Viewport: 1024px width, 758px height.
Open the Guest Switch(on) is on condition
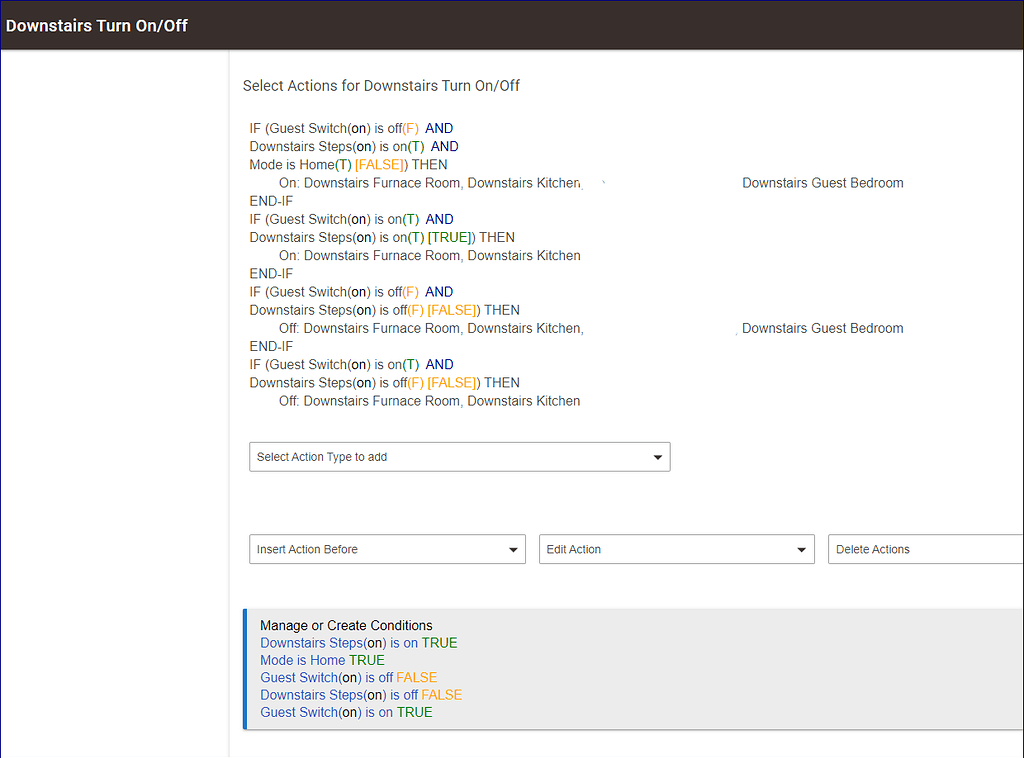pyautogui.click(x=346, y=712)
